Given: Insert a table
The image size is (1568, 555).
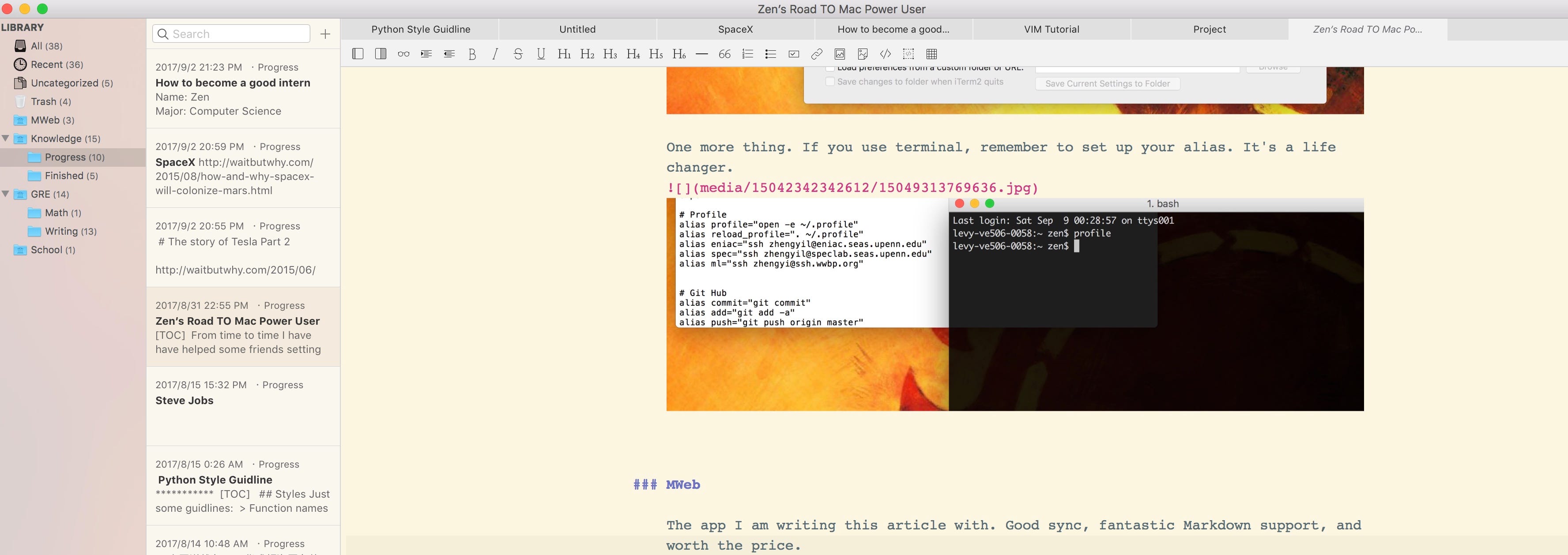Looking at the screenshot, I should click(931, 54).
